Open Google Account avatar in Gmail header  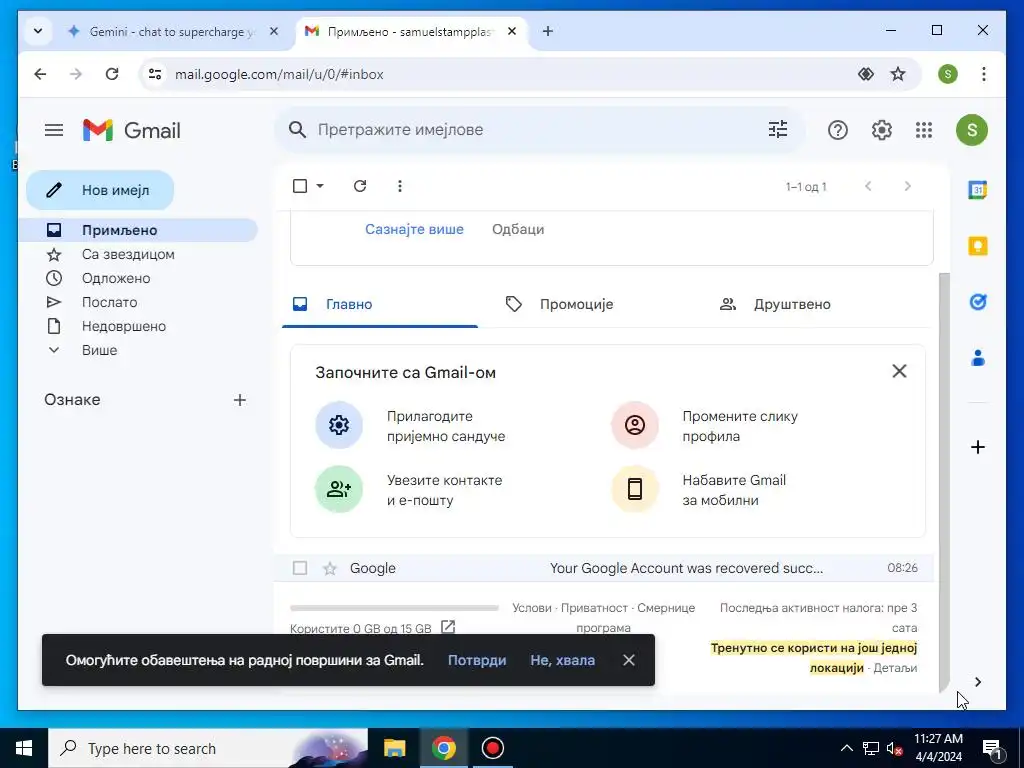click(x=972, y=130)
